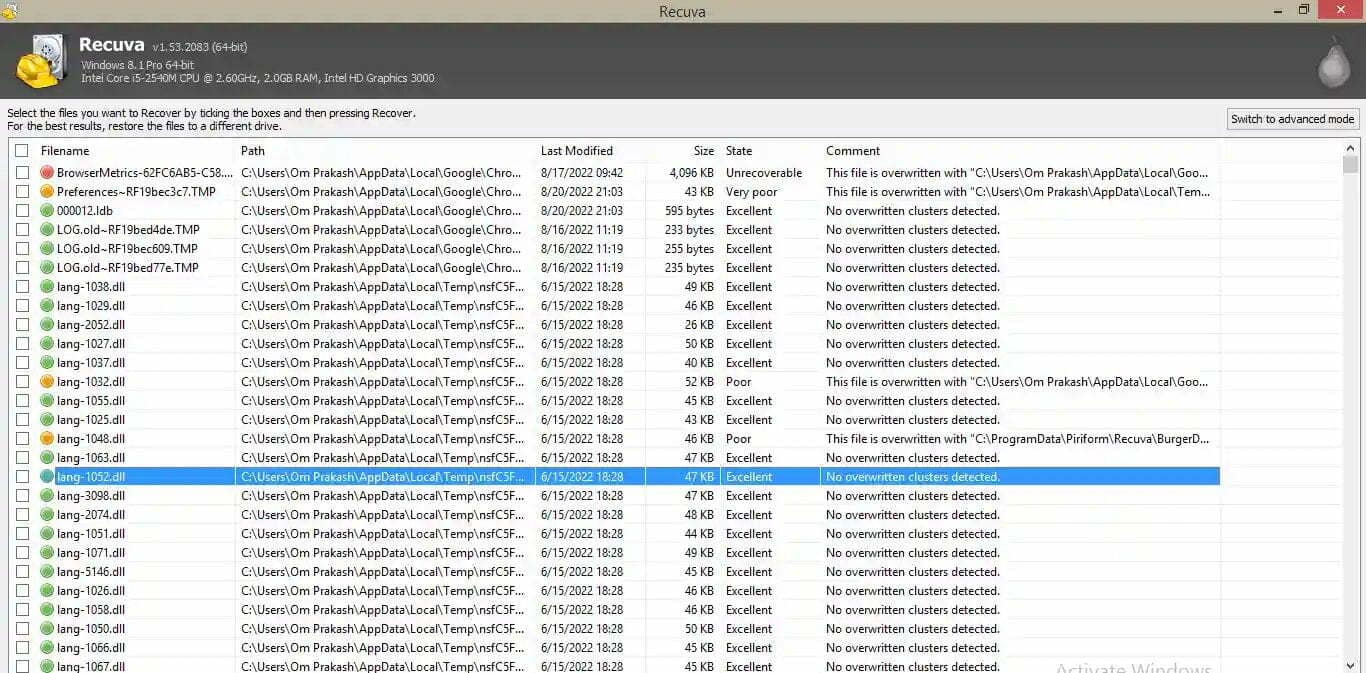This screenshot has height=673, width=1366.
Task: Click the green dot next to LOG.old~RF19bed77e.TMP
Action: 47,268
